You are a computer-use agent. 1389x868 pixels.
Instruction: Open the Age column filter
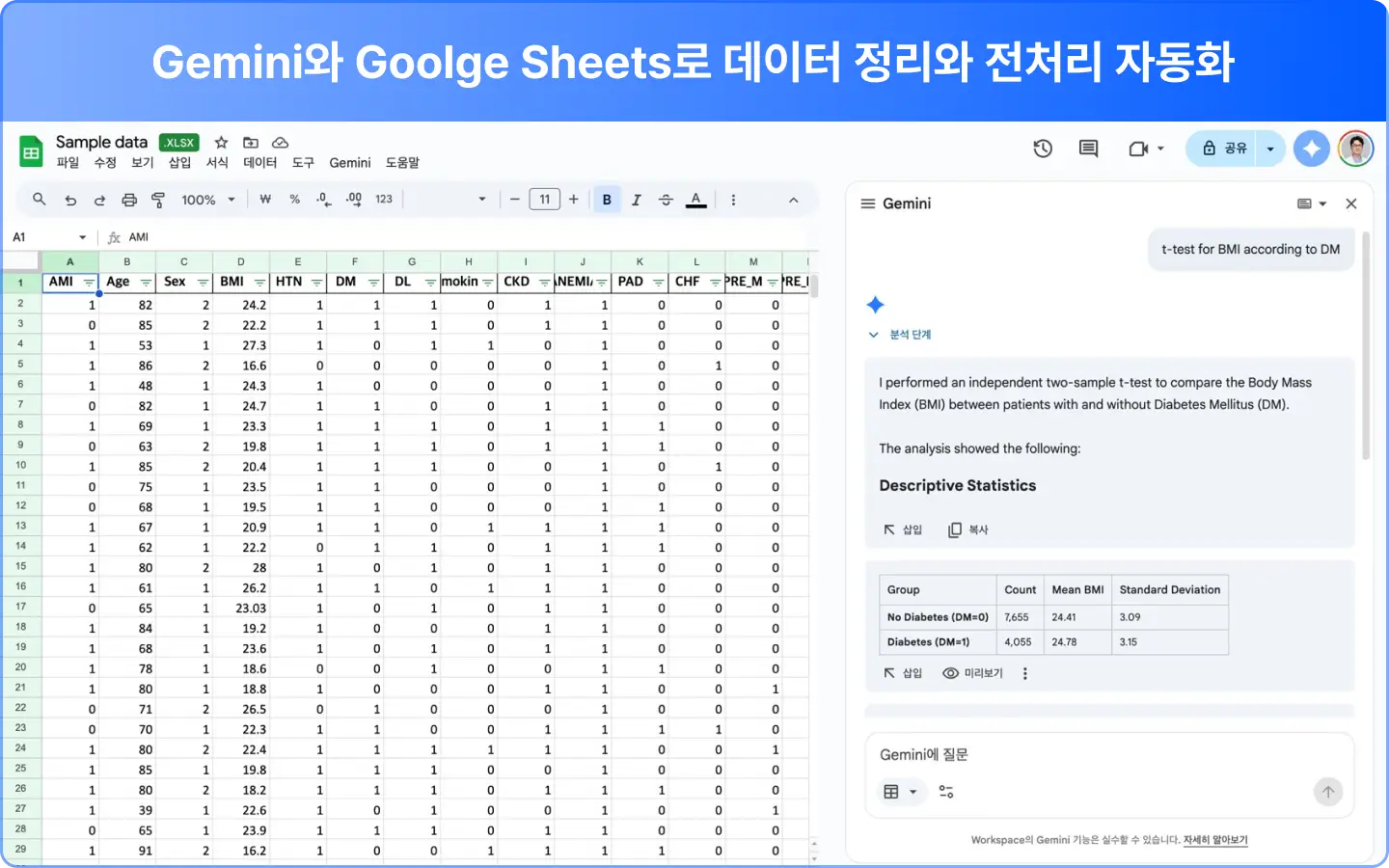point(146,283)
